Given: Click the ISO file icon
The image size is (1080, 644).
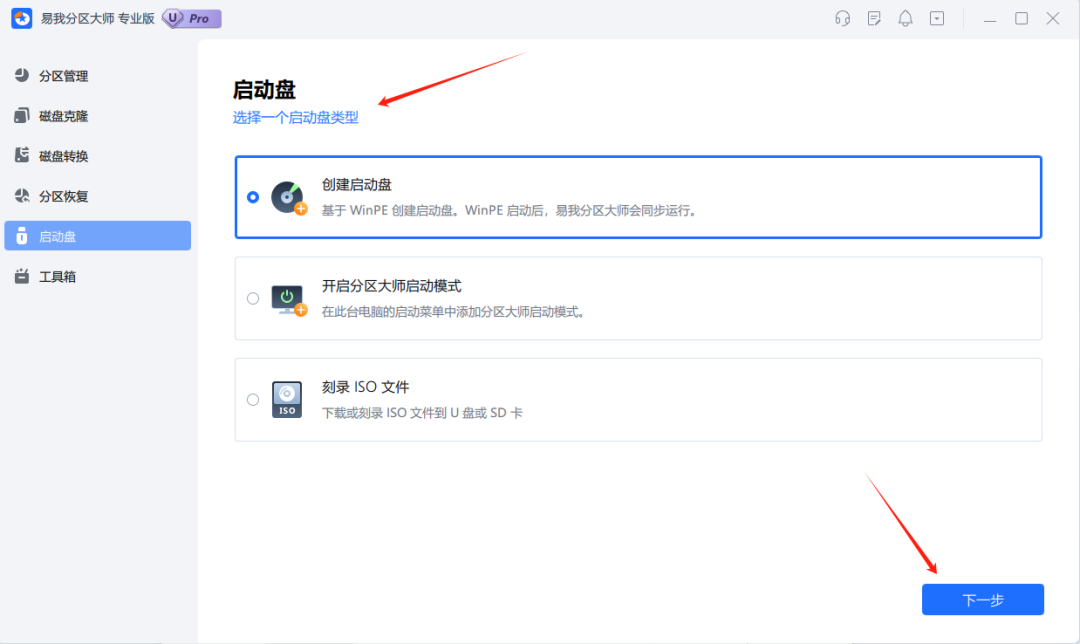Looking at the screenshot, I should coord(287,400).
